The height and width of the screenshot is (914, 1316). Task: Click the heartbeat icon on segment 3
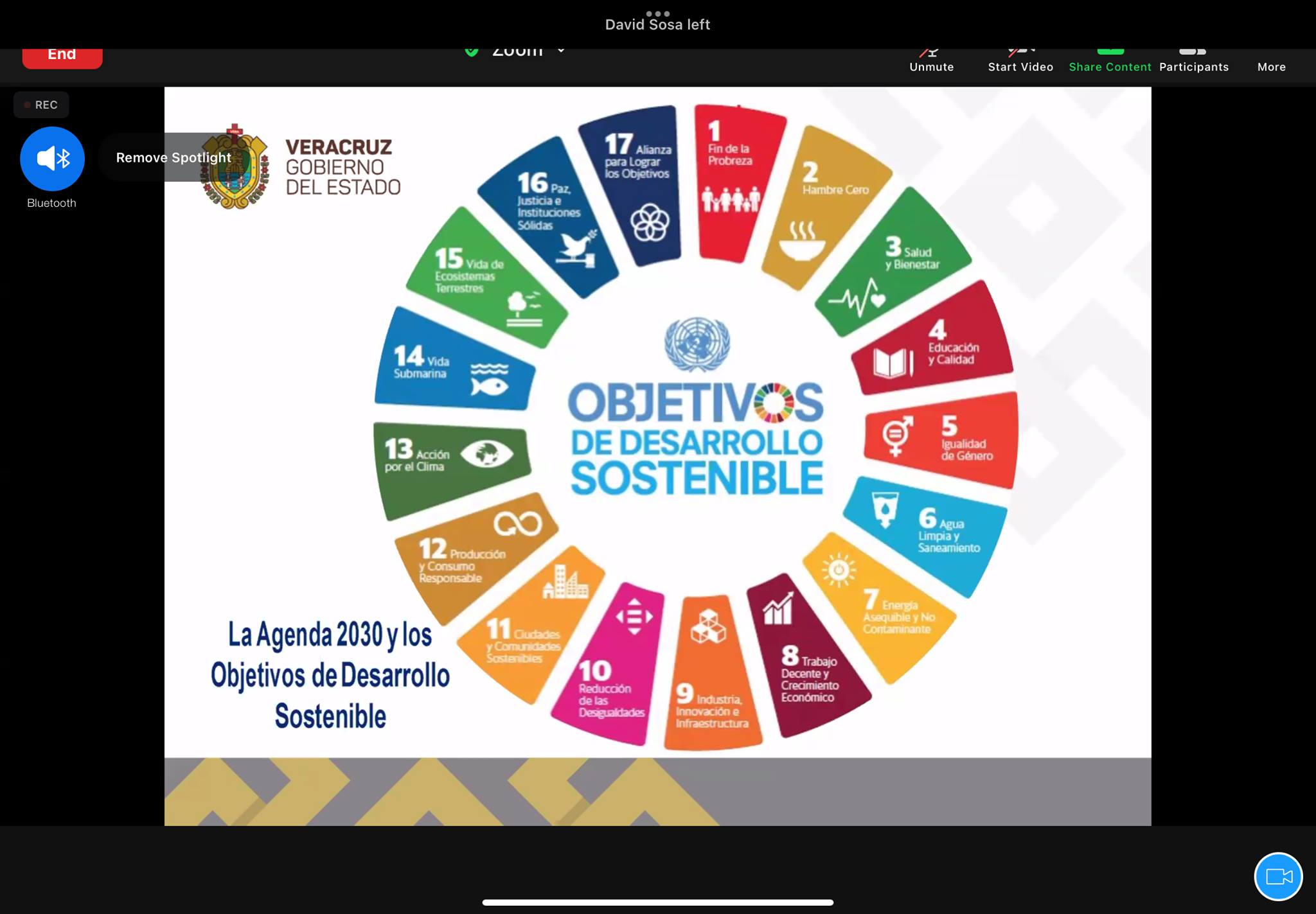pyautogui.click(x=858, y=297)
